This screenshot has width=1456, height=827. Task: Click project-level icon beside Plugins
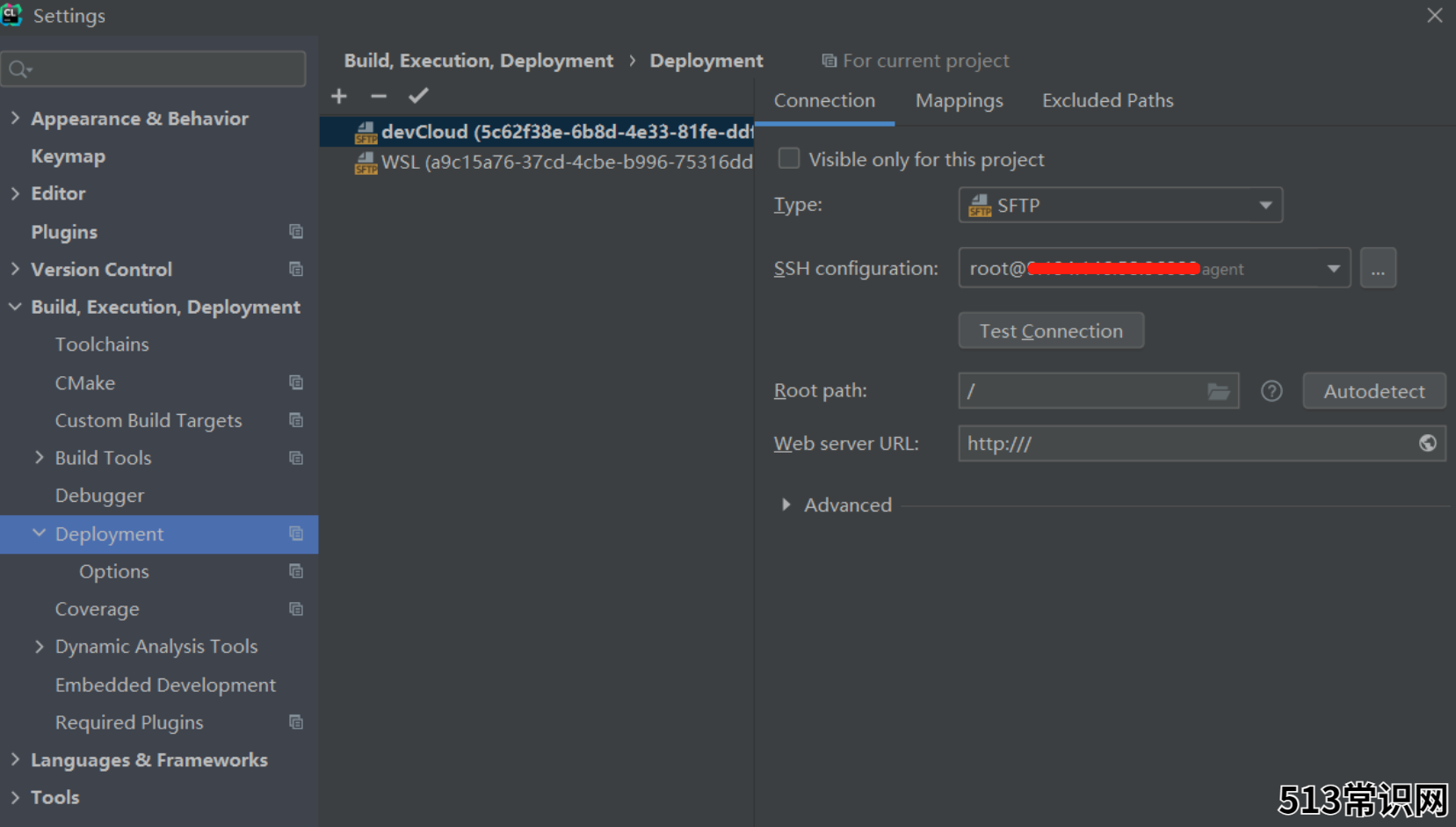pos(296,231)
